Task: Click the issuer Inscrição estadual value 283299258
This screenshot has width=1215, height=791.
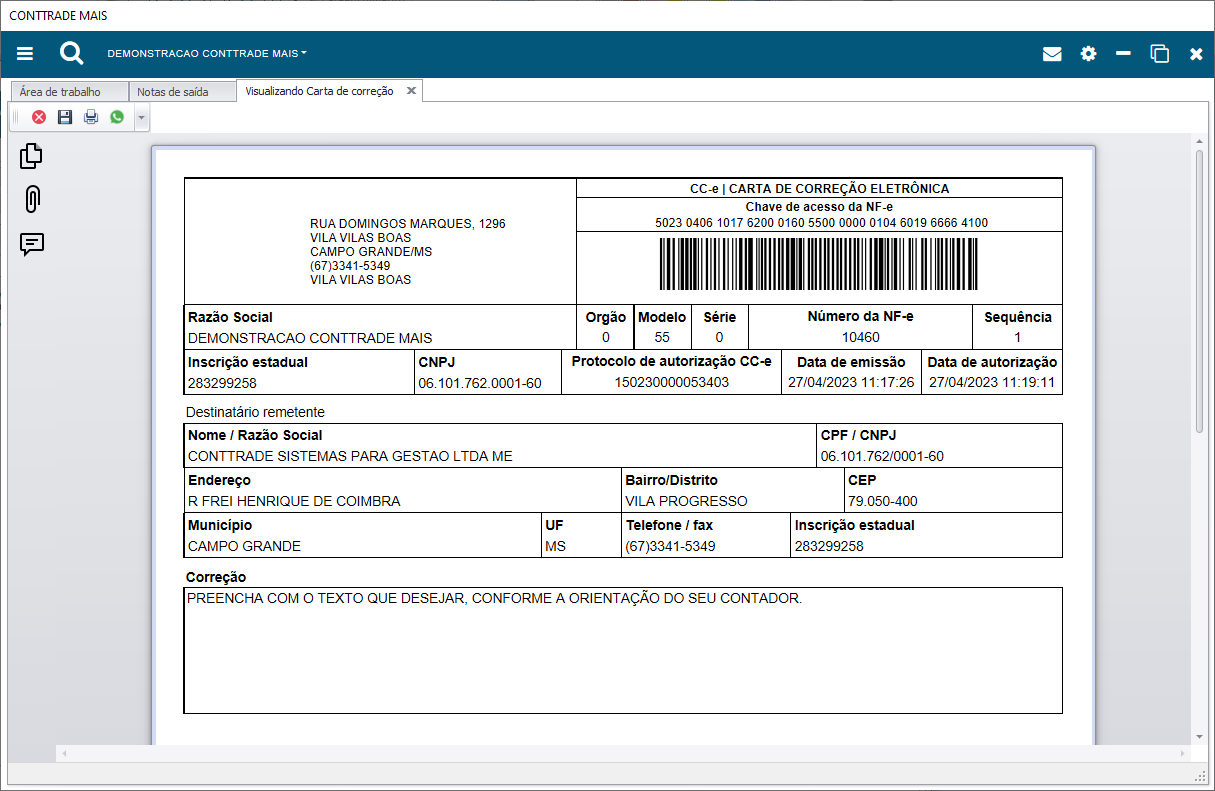Action: click(x=222, y=383)
